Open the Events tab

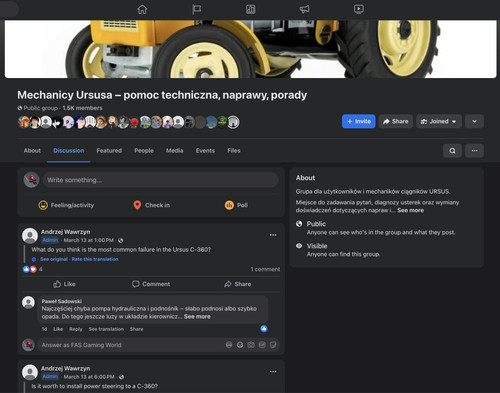pos(205,151)
